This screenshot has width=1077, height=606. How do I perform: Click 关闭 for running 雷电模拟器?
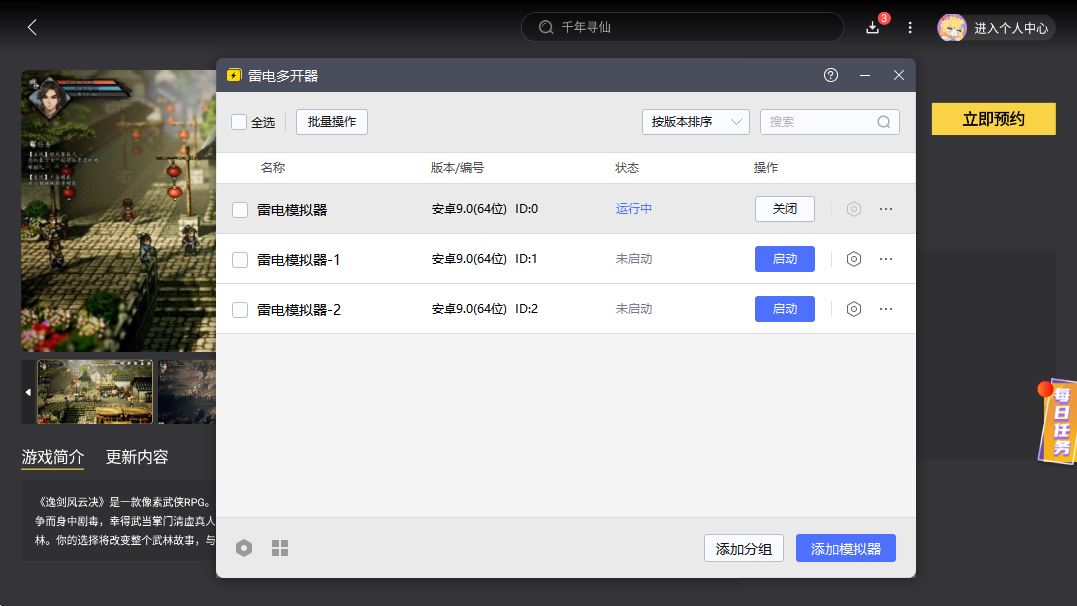(784, 209)
